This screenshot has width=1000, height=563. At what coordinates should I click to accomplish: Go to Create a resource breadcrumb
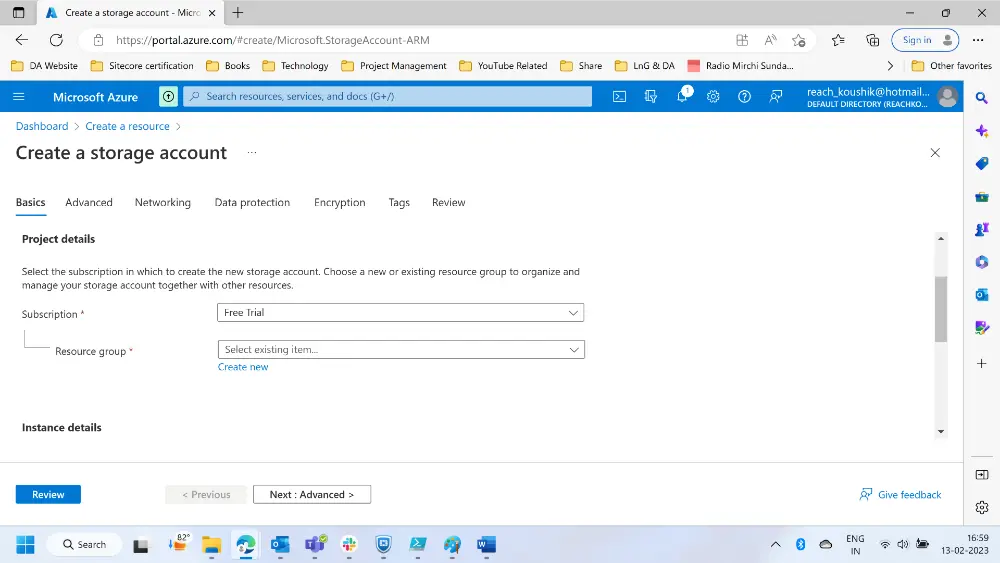(128, 126)
